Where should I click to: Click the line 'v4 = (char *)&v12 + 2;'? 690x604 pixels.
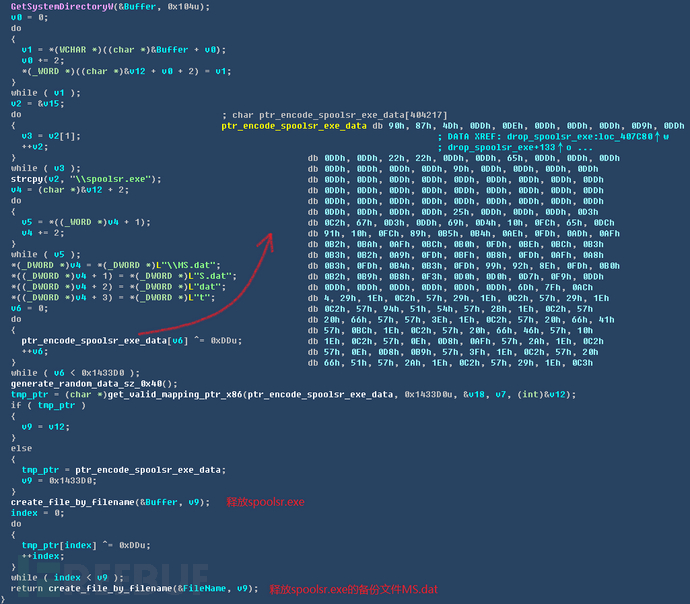coord(70,190)
